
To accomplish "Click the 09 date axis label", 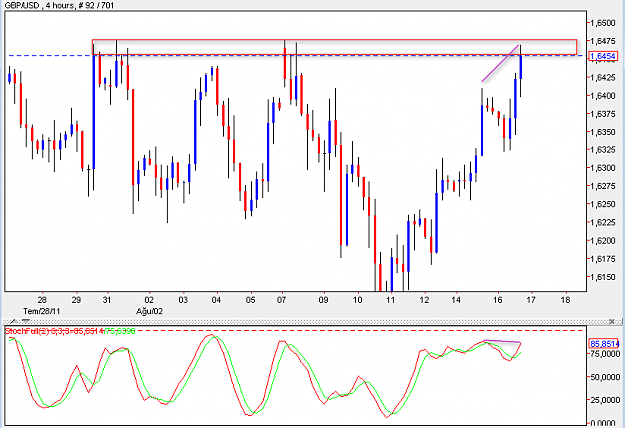I will (x=323, y=300).
